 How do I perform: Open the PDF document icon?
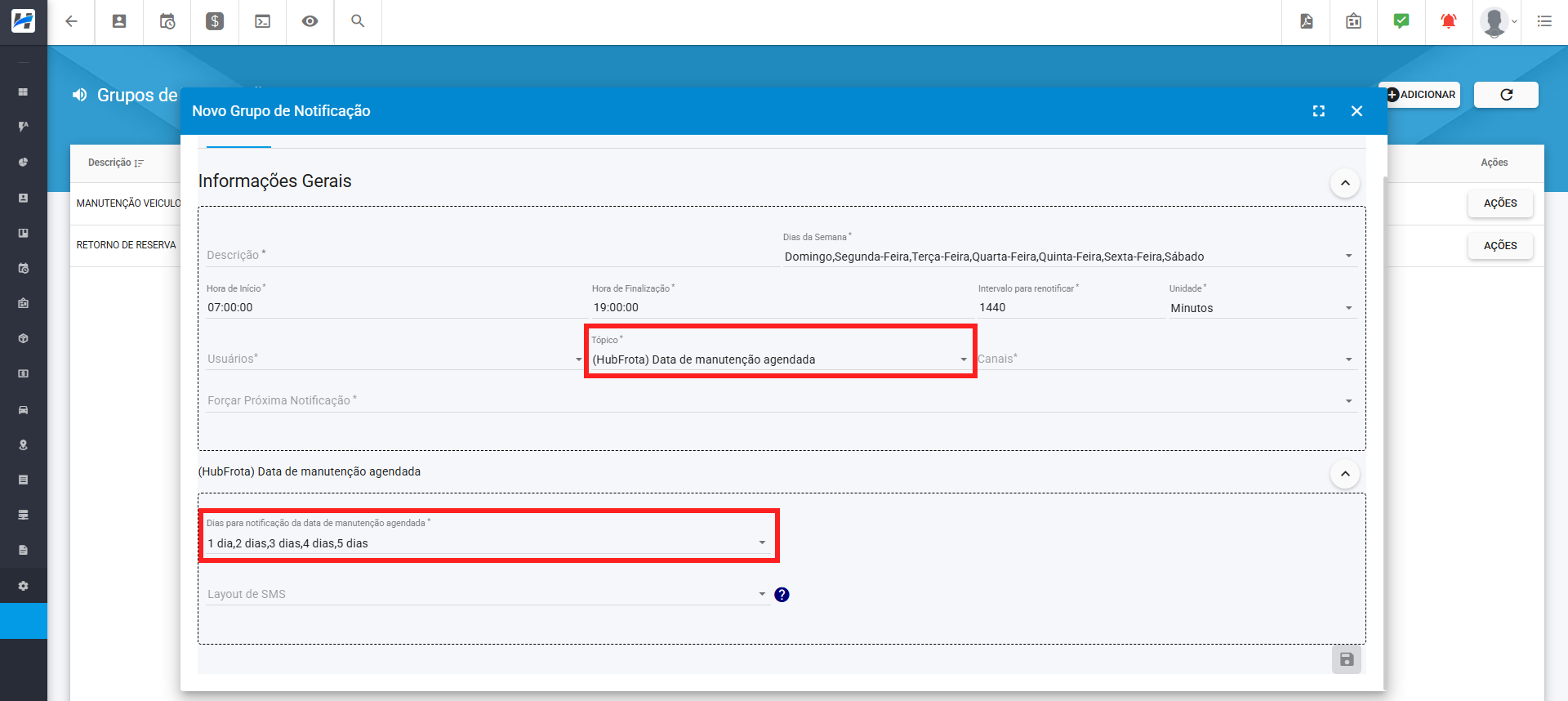click(x=1307, y=21)
